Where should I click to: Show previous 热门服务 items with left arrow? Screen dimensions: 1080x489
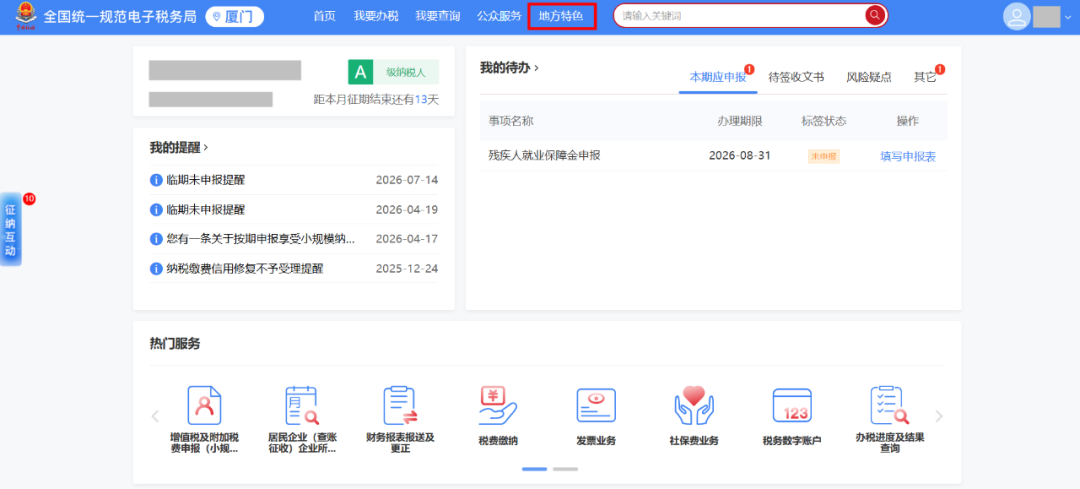pyautogui.click(x=155, y=416)
